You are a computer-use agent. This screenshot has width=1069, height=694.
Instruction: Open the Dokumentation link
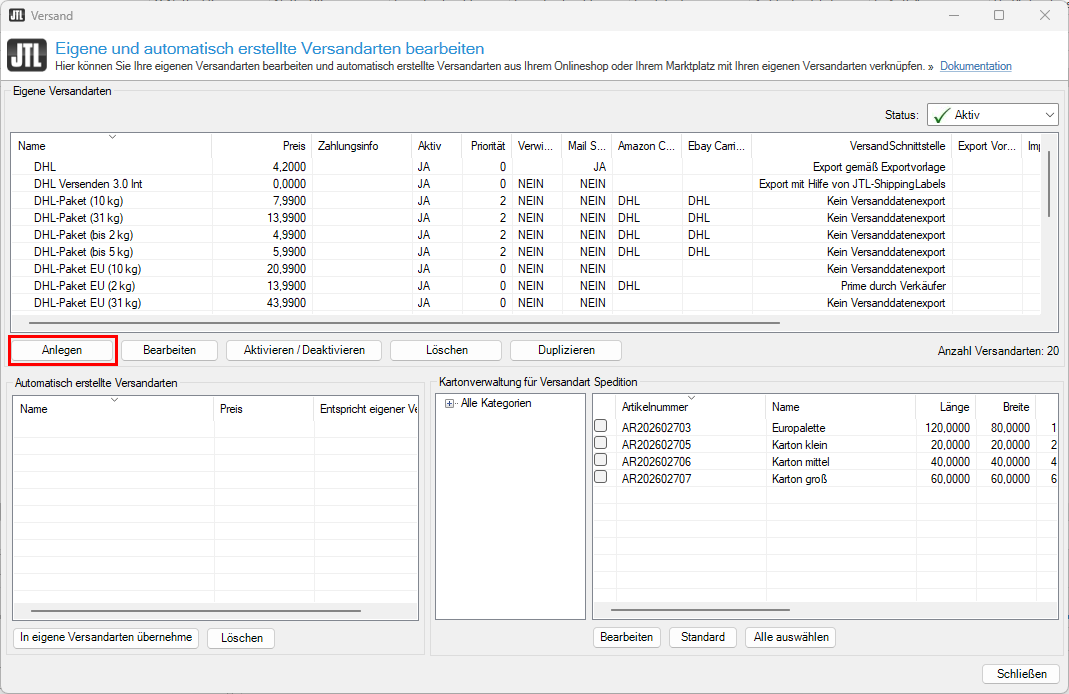click(975, 66)
